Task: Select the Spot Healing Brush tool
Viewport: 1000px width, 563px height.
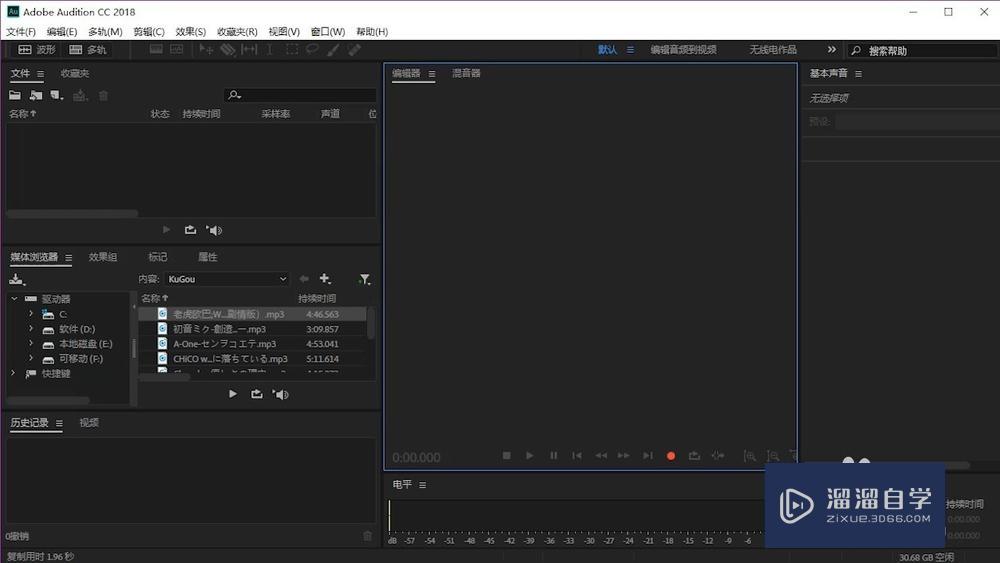Action: [354, 50]
